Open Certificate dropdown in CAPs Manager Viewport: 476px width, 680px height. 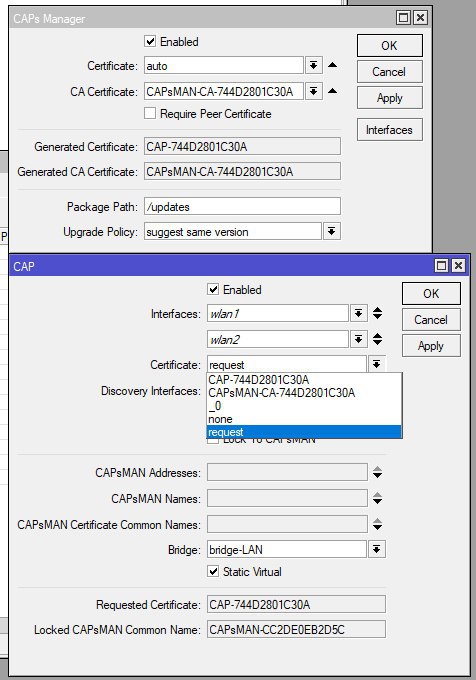click(313, 65)
